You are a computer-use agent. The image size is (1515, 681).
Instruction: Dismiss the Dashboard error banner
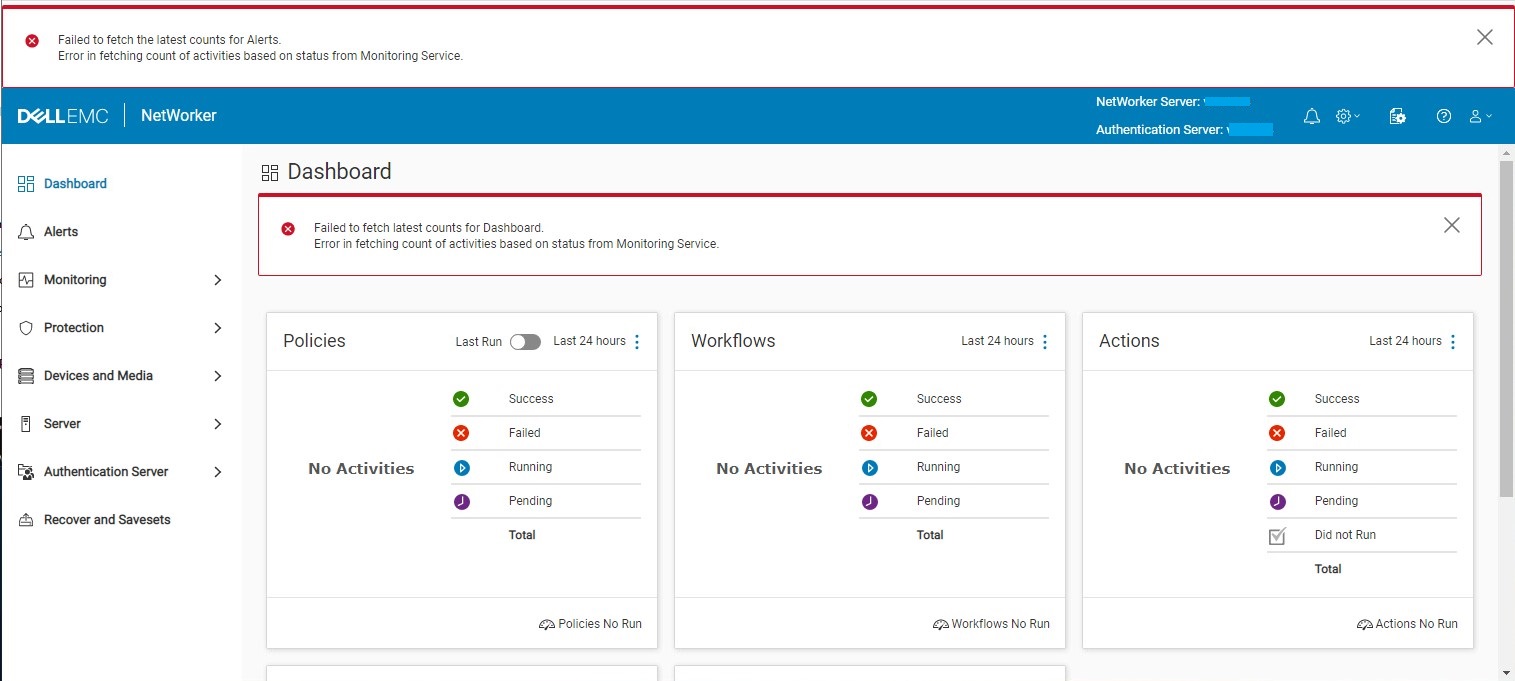pos(1451,225)
